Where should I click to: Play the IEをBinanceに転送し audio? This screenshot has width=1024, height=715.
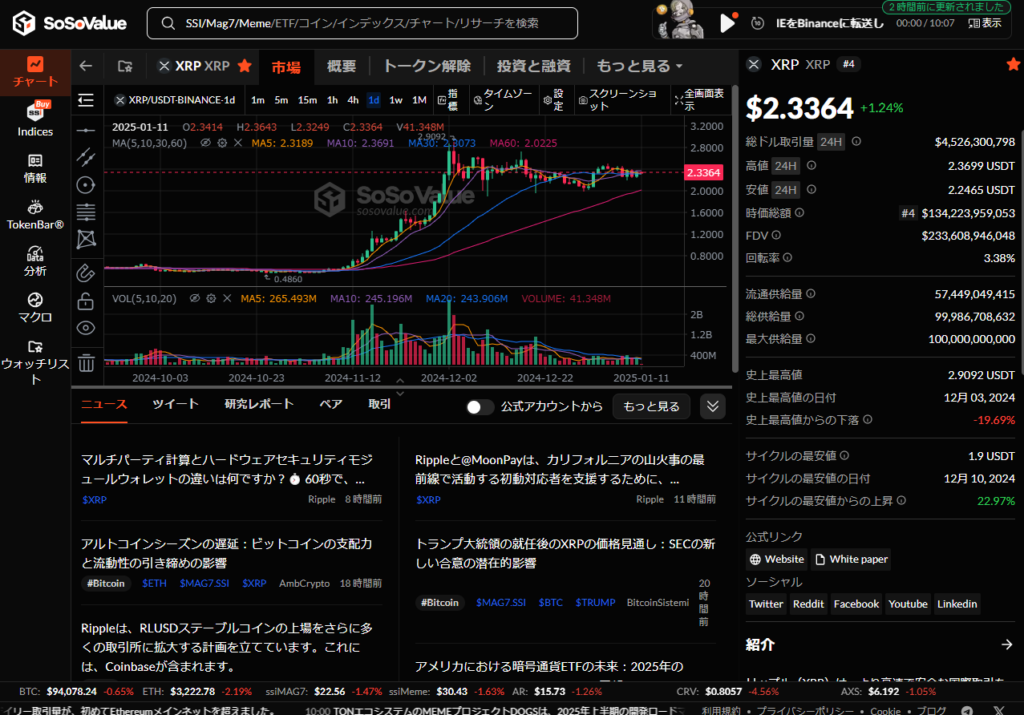[x=727, y=24]
